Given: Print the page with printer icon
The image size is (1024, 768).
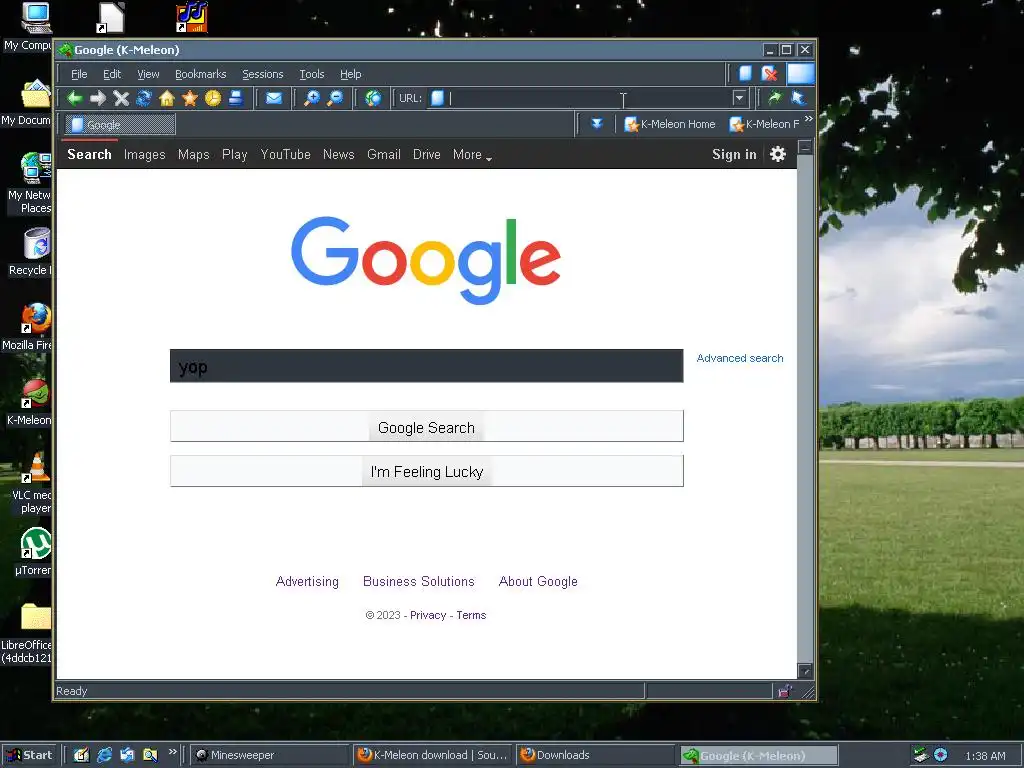Looking at the screenshot, I should click(x=236, y=98).
